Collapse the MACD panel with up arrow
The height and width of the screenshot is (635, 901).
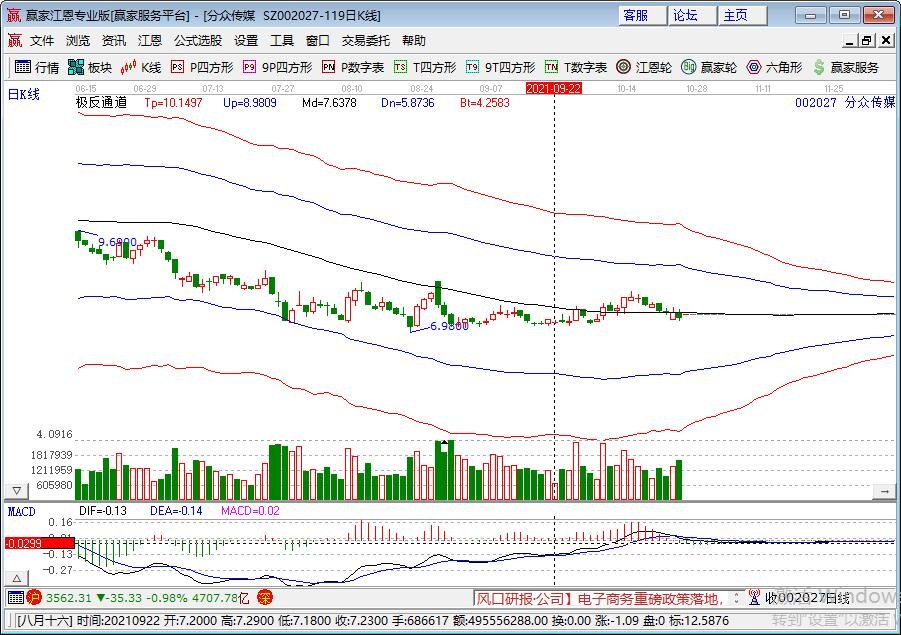click(x=16, y=579)
